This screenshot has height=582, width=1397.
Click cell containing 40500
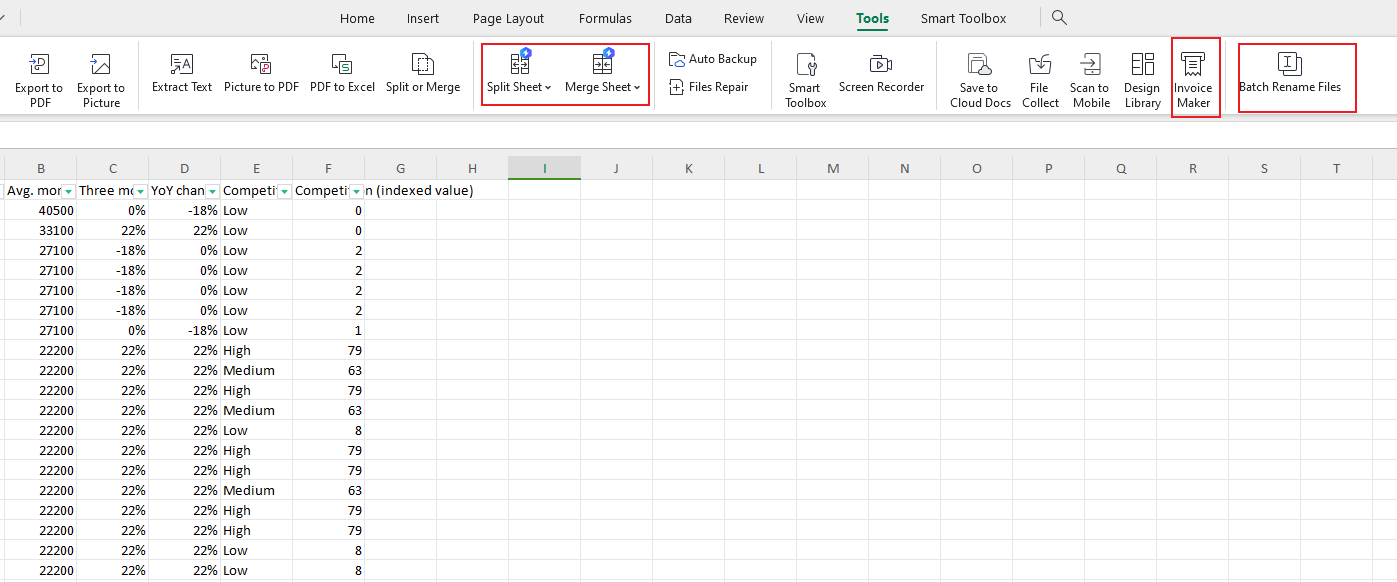tap(40, 211)
